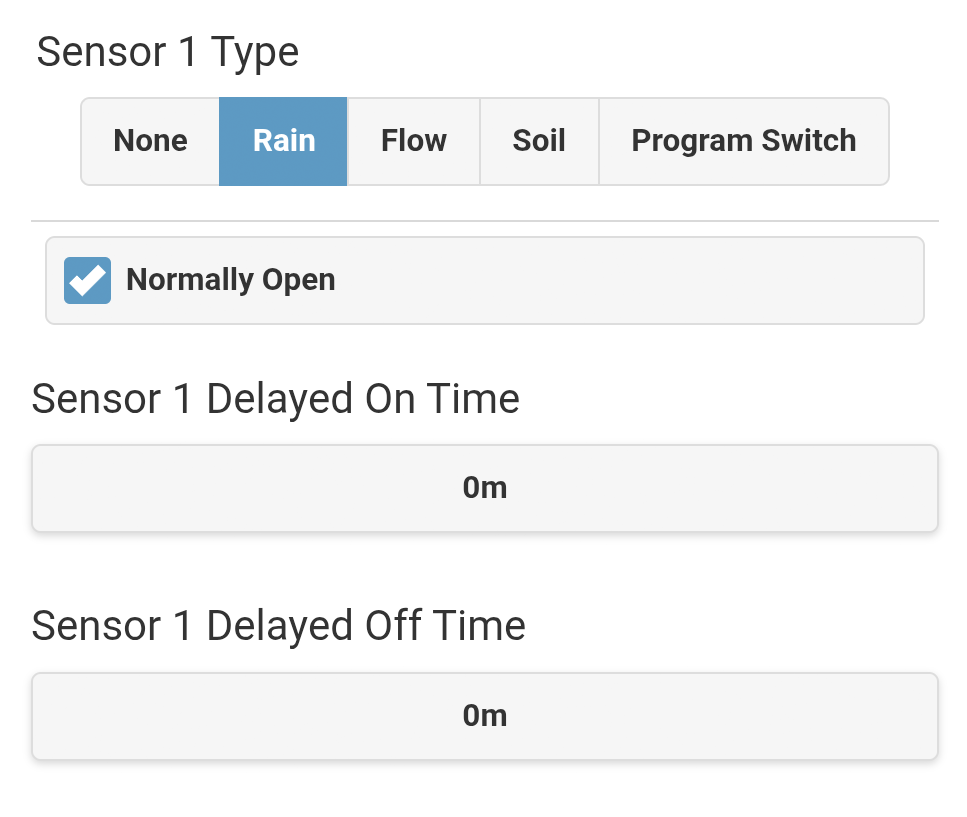Click the Sensor 1 Delayed On Time heading
The height and width of the screenshot is (817, 967).
tap(276, 400)
